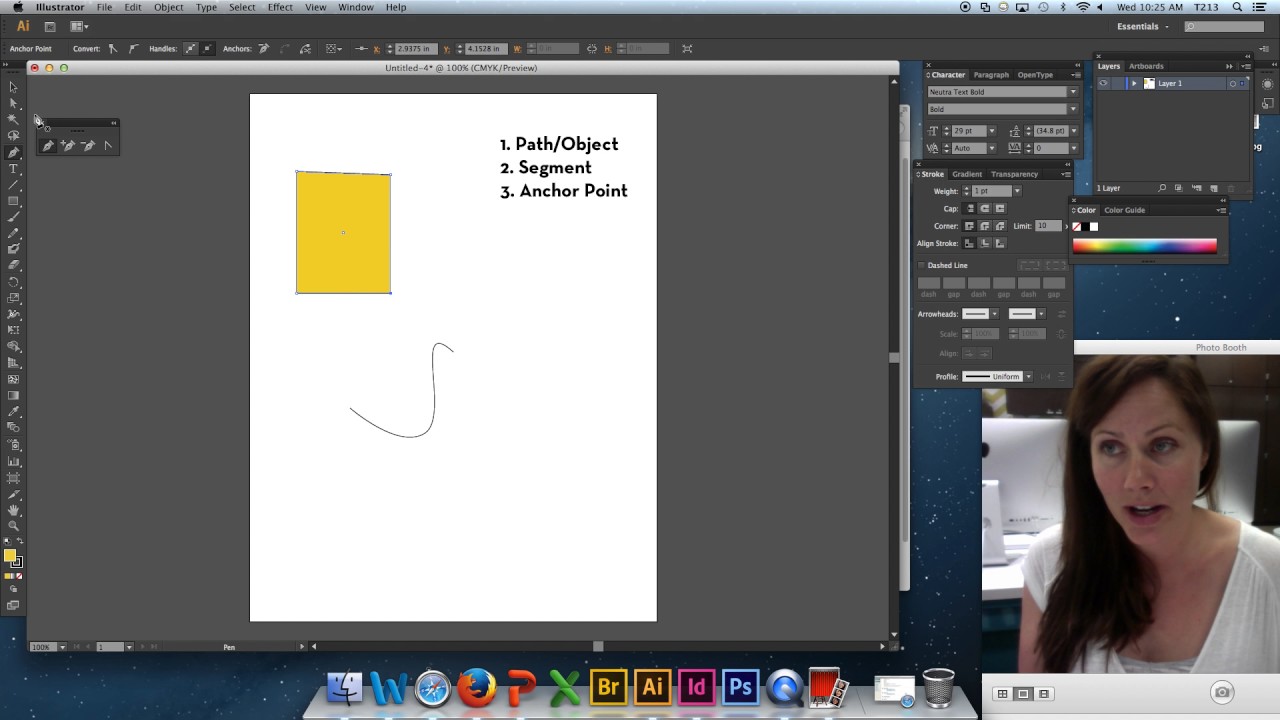
Task: Select Round Cap stroke option
Action: point(985,208)
